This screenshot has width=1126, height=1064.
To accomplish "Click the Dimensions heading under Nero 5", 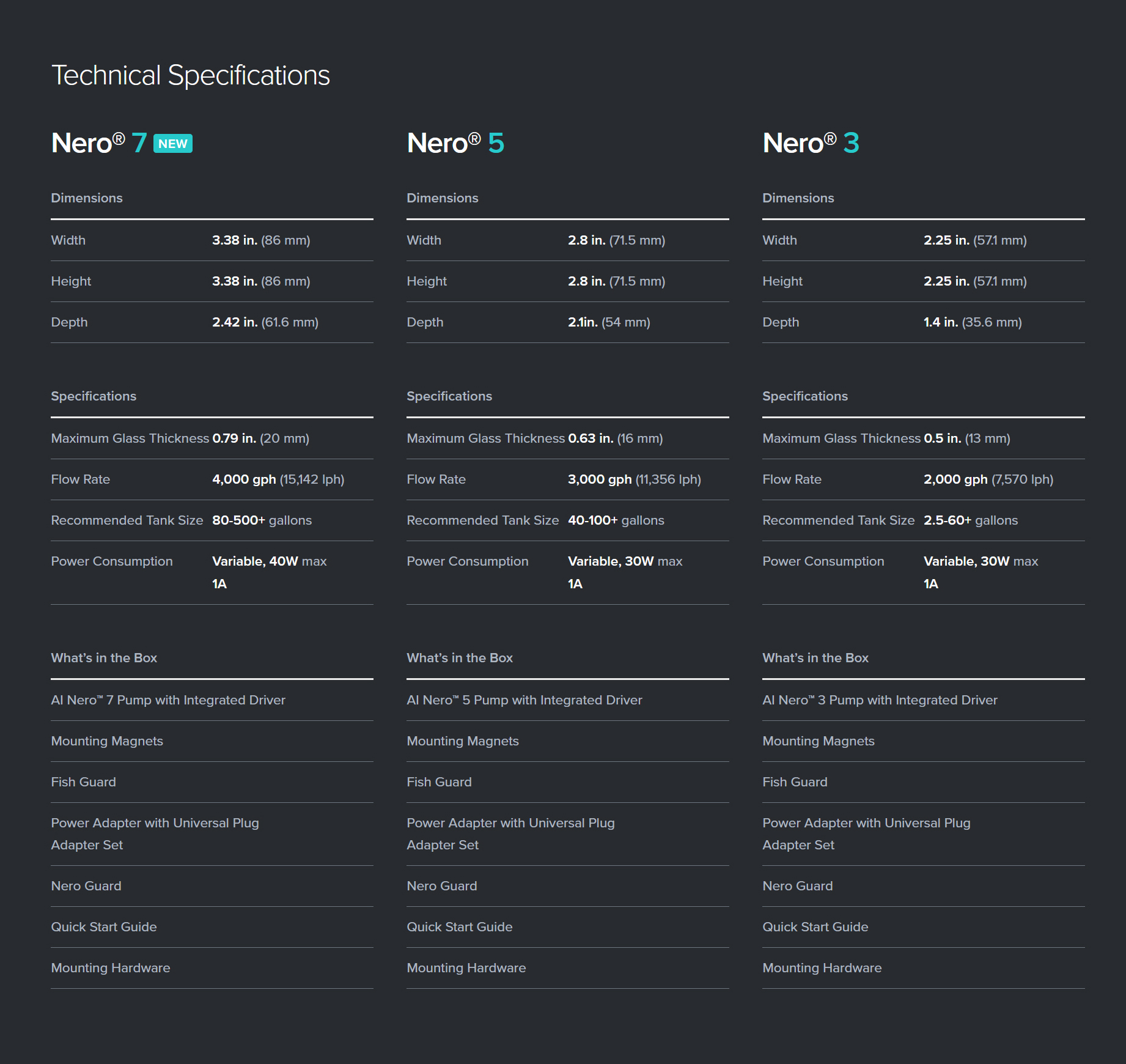I will 443,198.
